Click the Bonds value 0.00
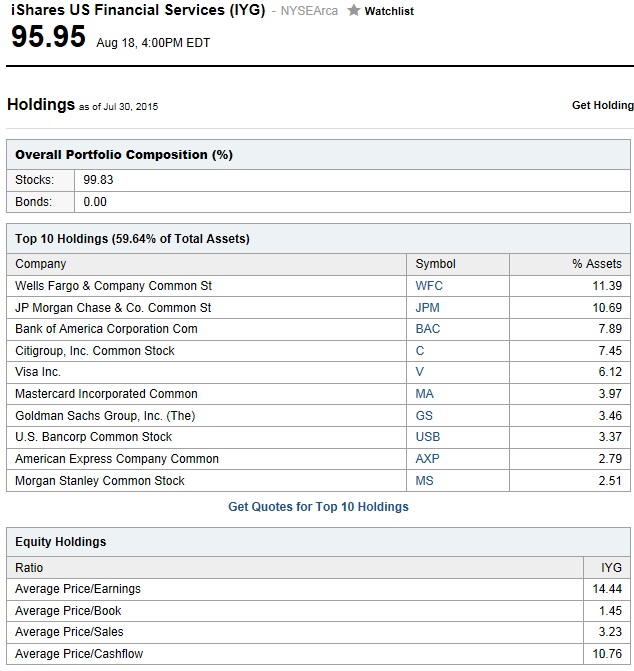634x671 pixels. (x=95, y=202)
